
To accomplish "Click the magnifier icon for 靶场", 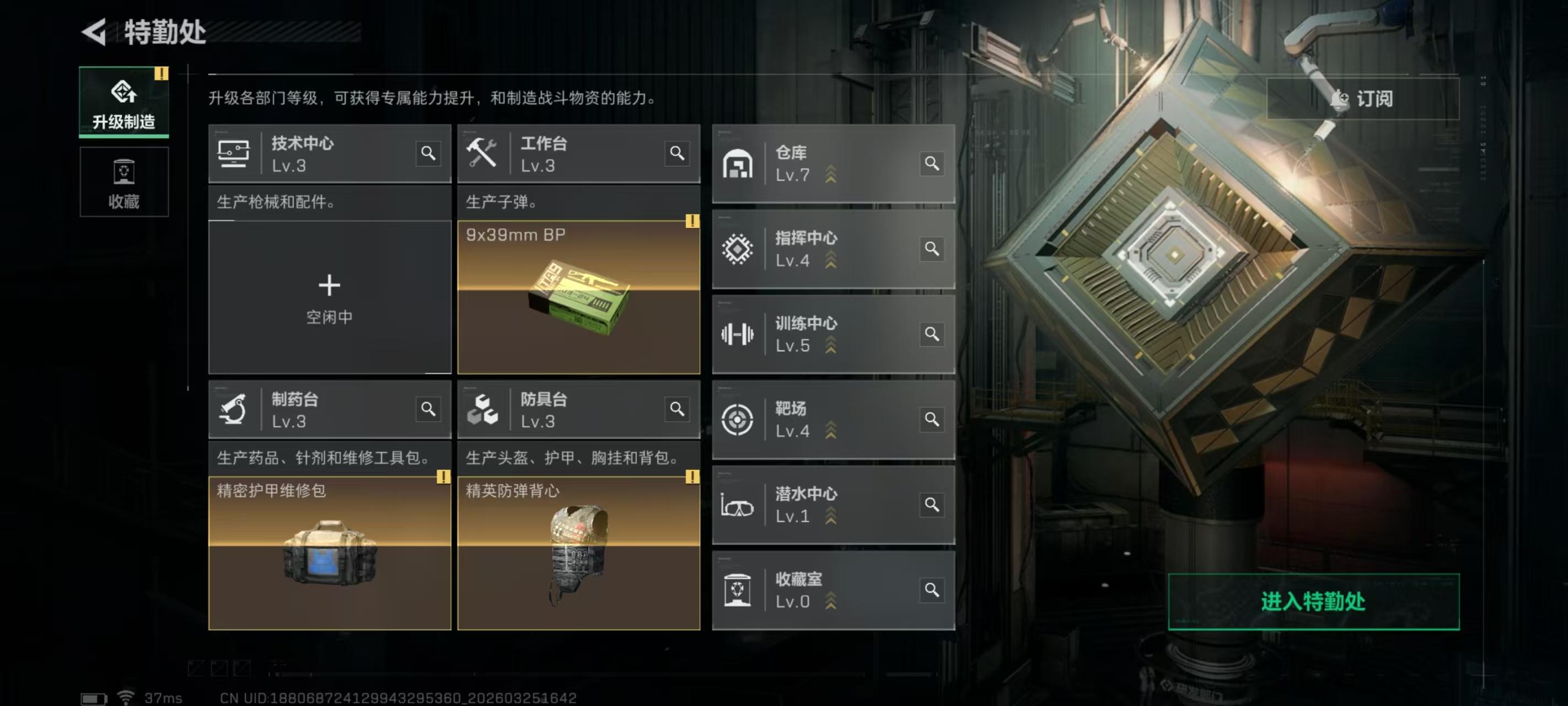I will click(931, 419).
